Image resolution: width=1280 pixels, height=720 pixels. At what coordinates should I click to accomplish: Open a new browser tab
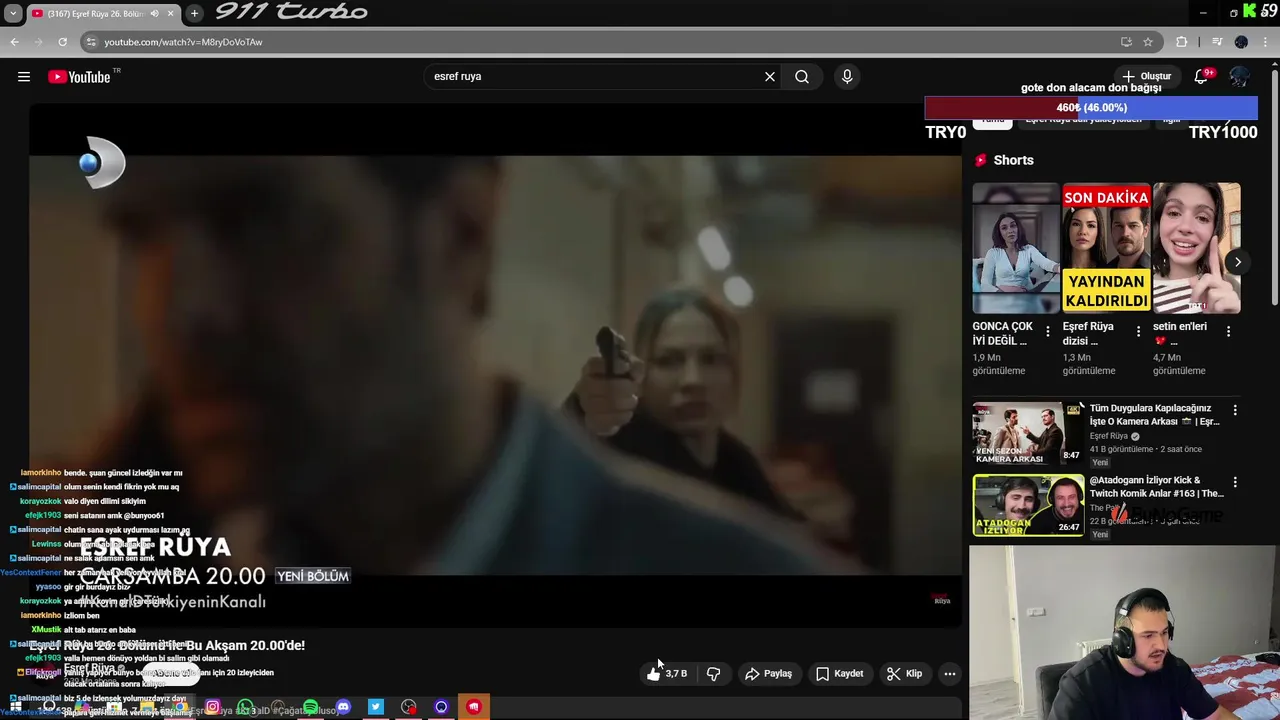[194, 14]
